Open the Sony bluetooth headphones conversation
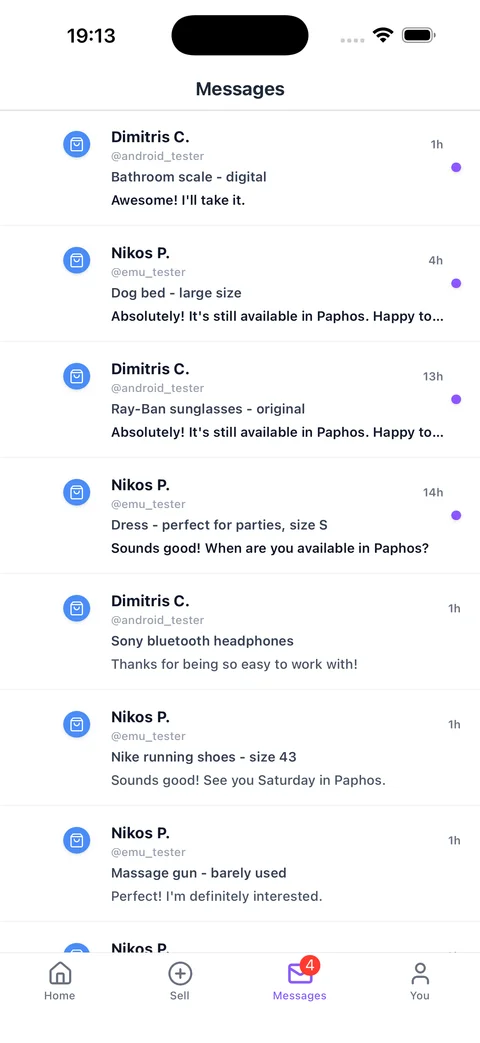Viewport: 480px width, 1043px height. click(x=240, y=632)
